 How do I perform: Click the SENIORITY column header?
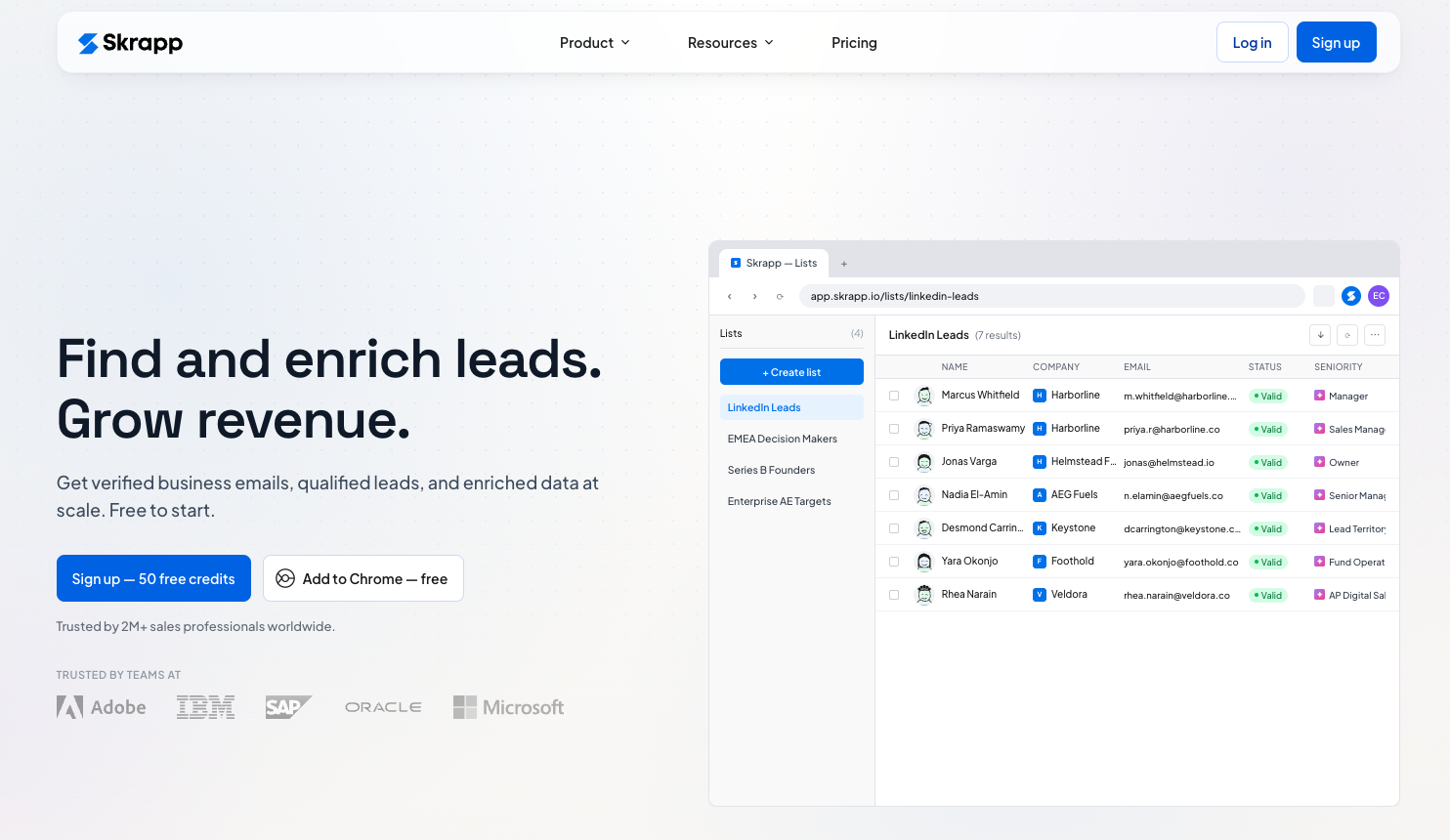pyautogui.click(x=1338, y=367)
